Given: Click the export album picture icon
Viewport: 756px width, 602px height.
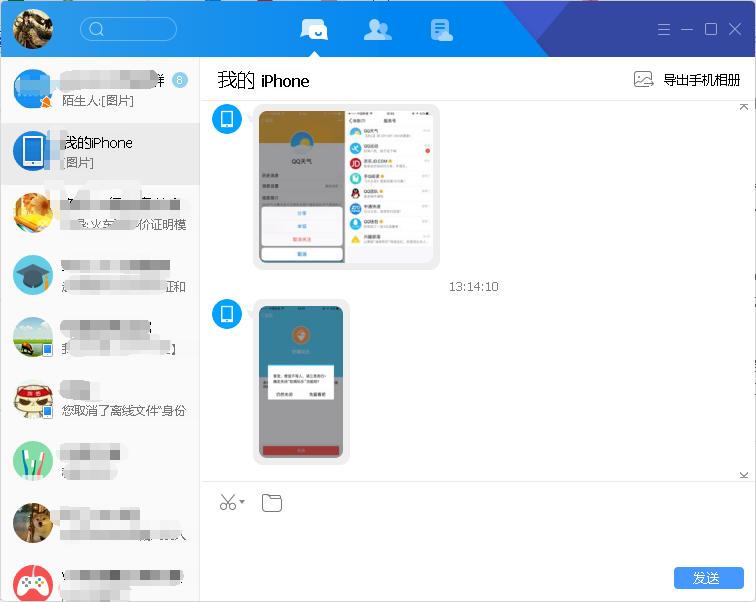Looking at the screenshot, I should point(643,80).
